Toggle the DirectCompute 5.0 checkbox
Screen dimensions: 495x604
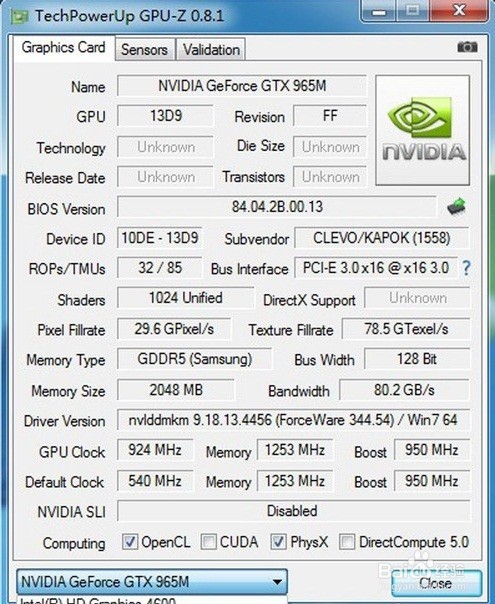tap(347, 542)
